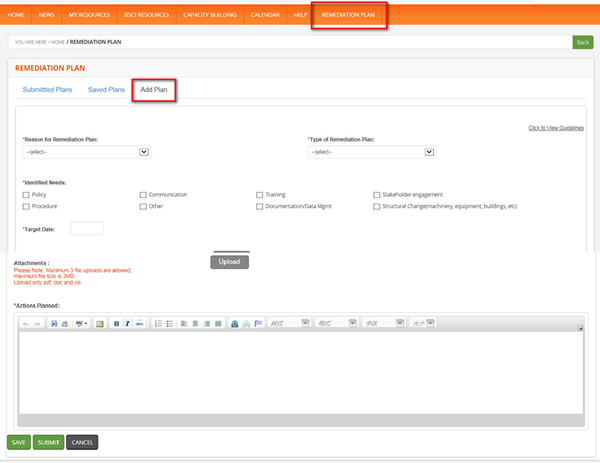This screenshot has height=463, width=600.
Task: Click the Target Date input field
Action: [86, 229]
